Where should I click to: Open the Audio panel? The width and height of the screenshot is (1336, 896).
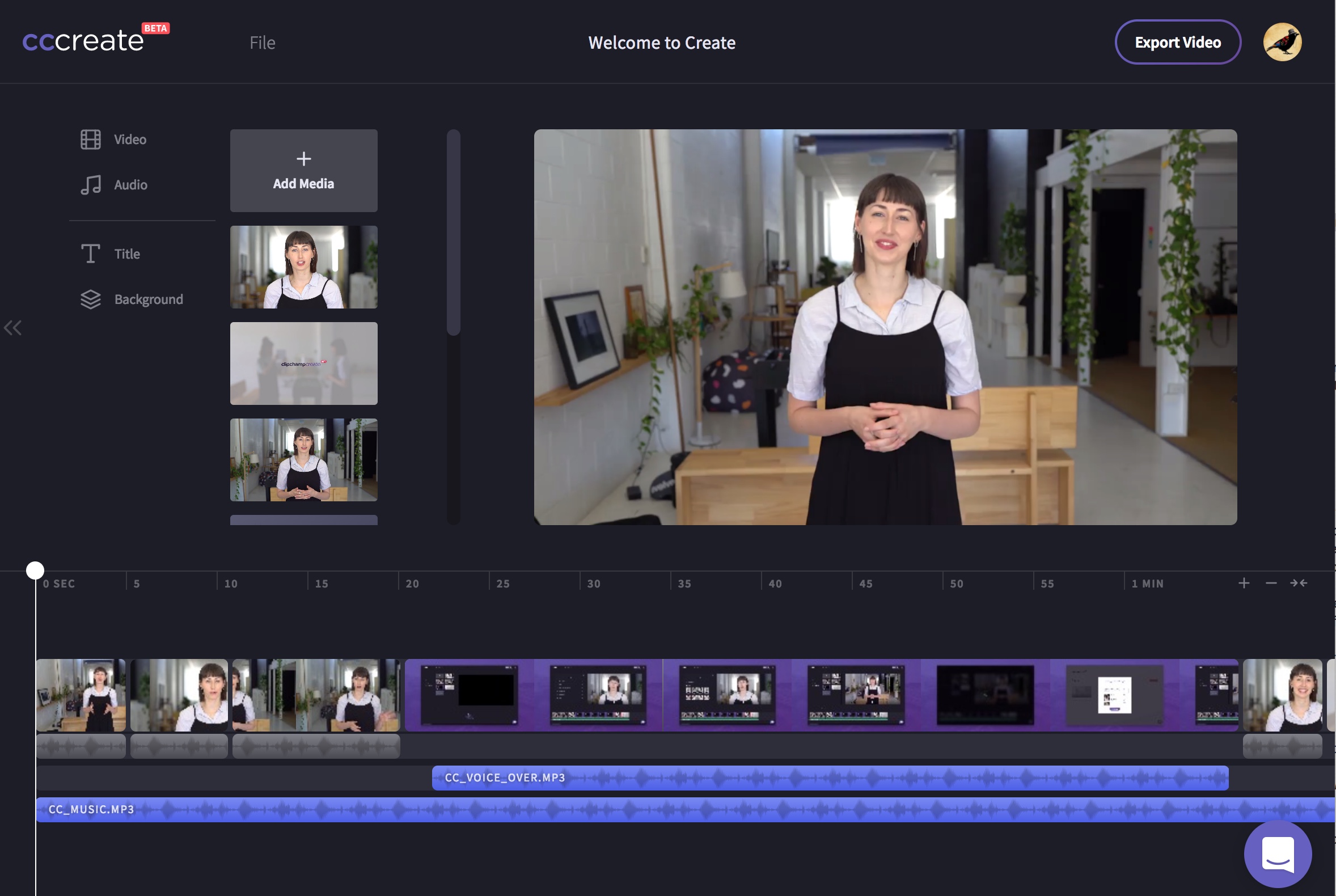click(130, 184)
